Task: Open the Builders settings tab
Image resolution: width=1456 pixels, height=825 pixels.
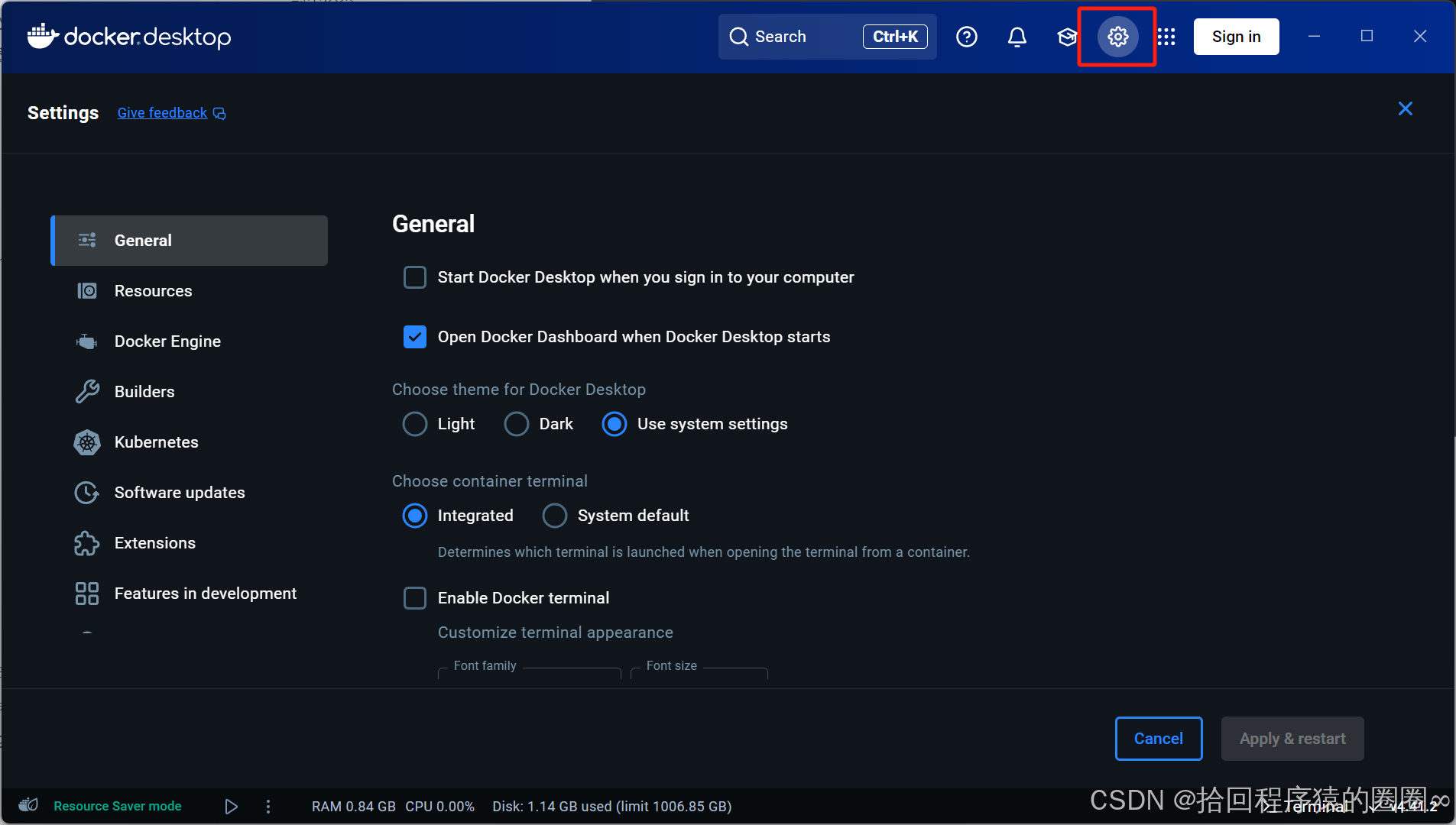Action: click(x=190, y=392)
